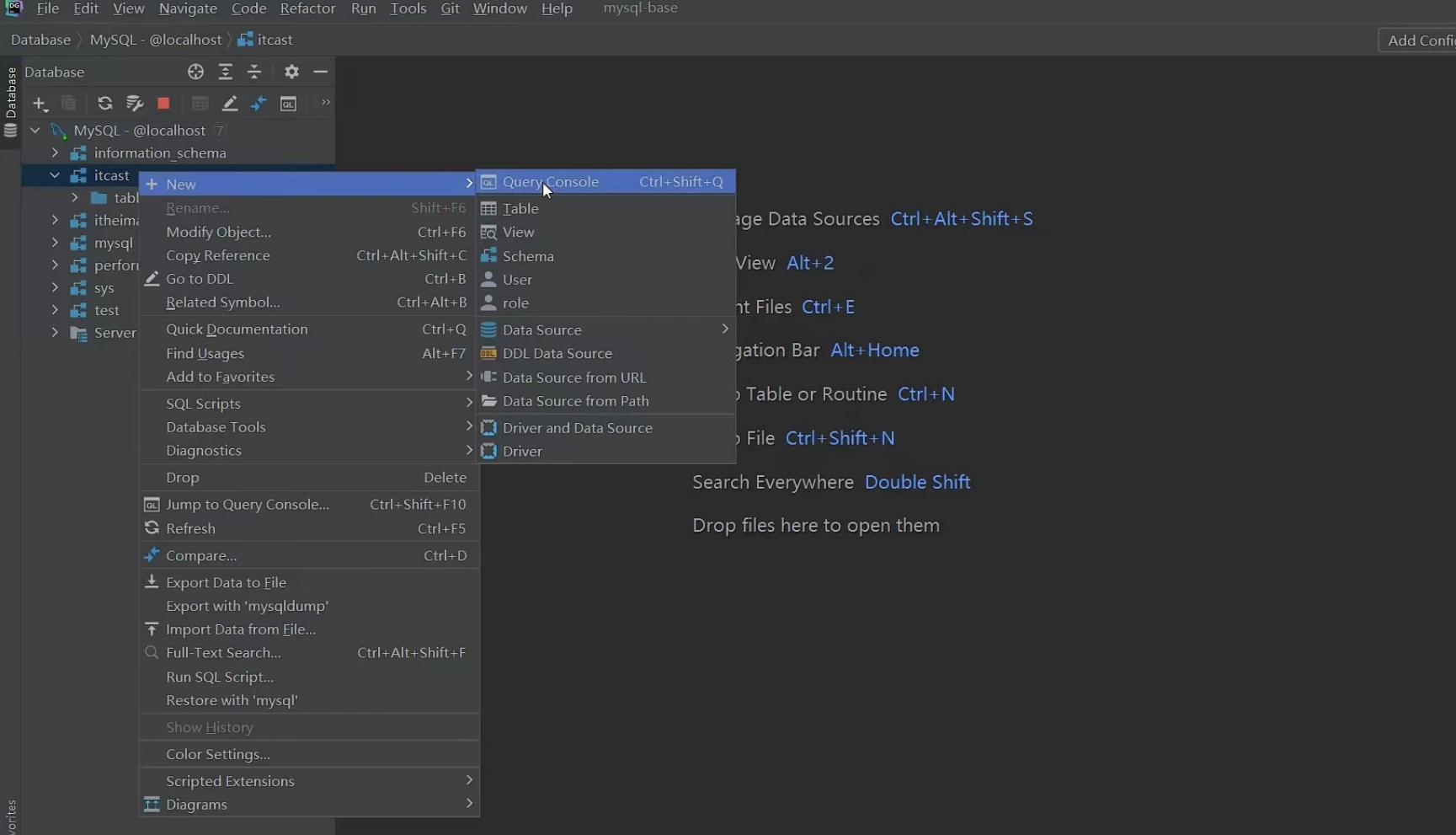Expand Database Tools submenu
1456x835 pixels.
309,427
